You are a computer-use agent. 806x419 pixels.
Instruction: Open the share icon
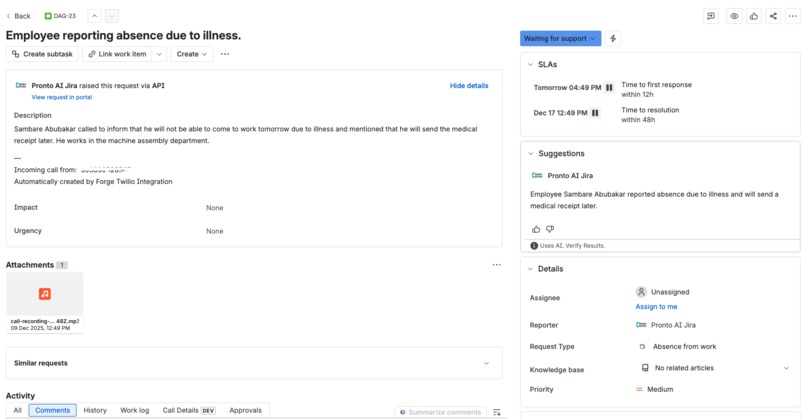point(773,16)
